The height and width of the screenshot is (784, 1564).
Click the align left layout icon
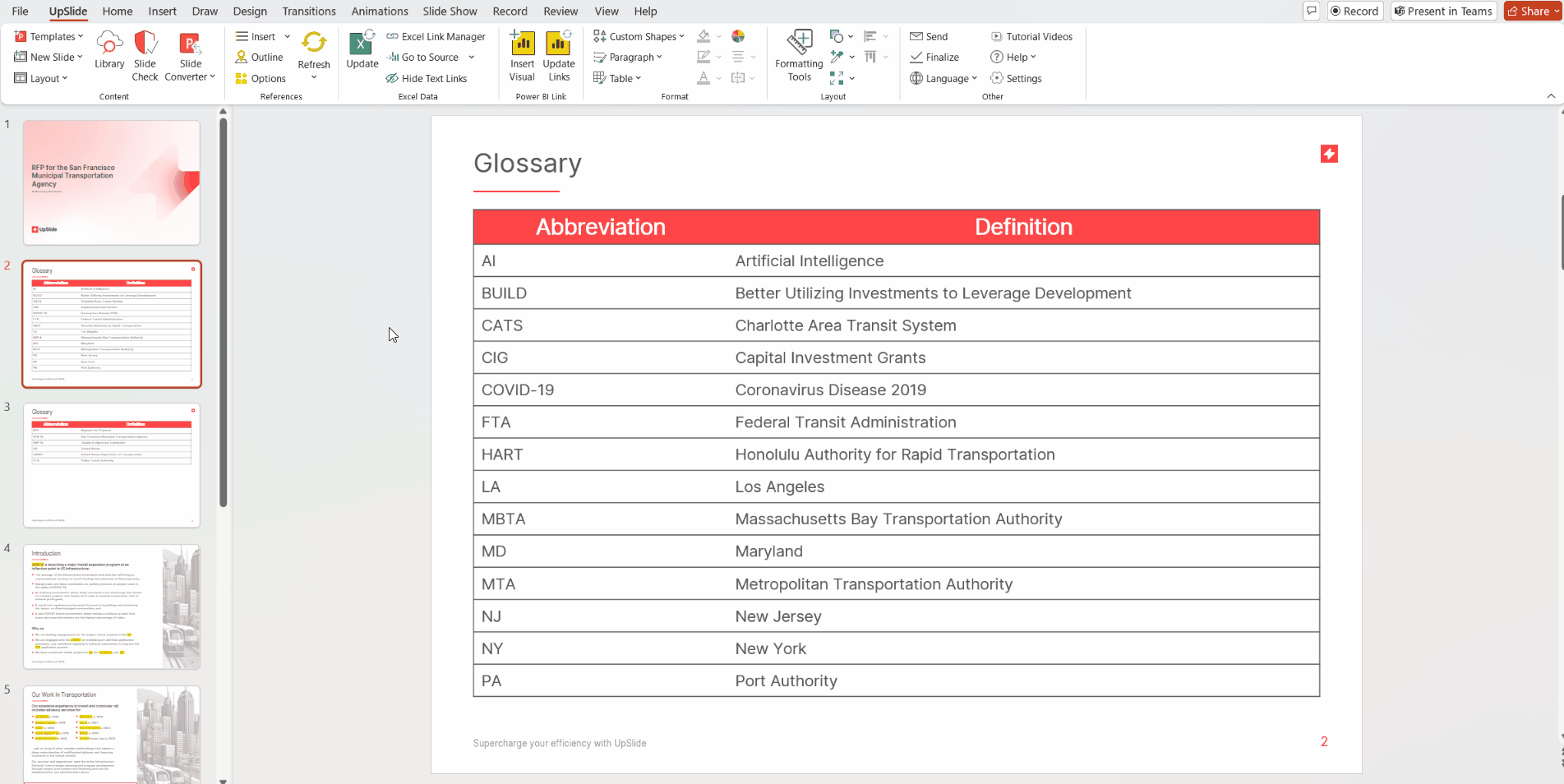pyautogui.click(x=871, y=36)
